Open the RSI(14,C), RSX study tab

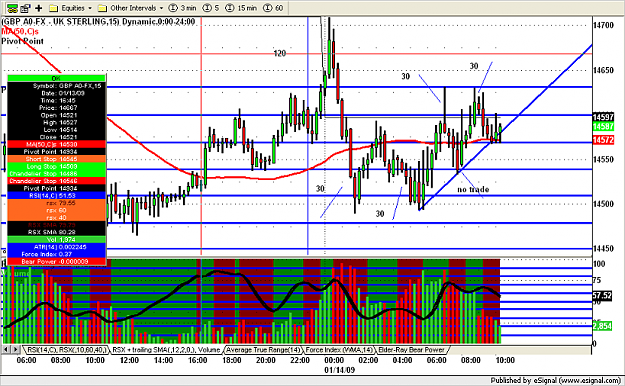67,350
